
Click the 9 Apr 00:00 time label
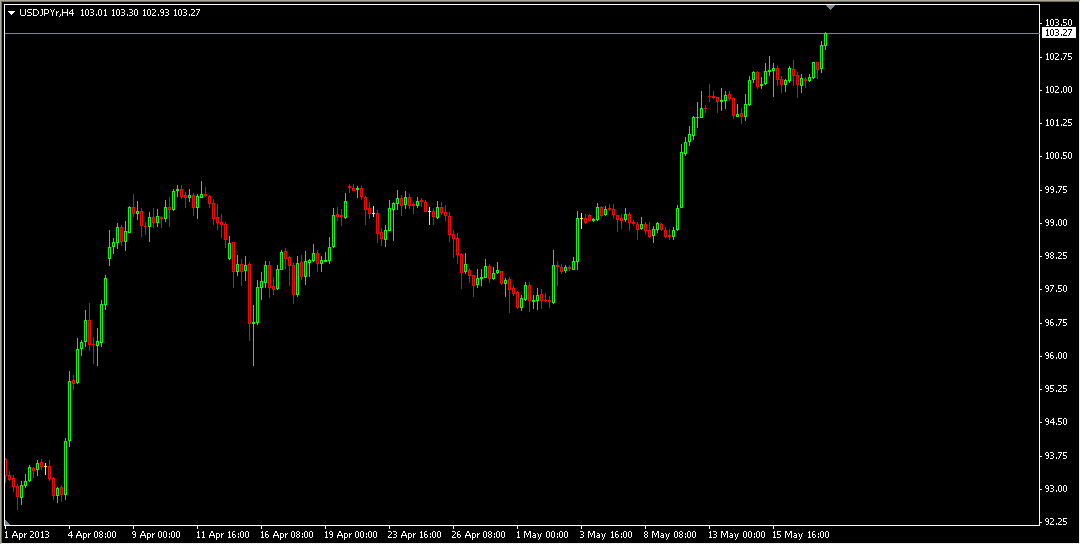point(156,535)
